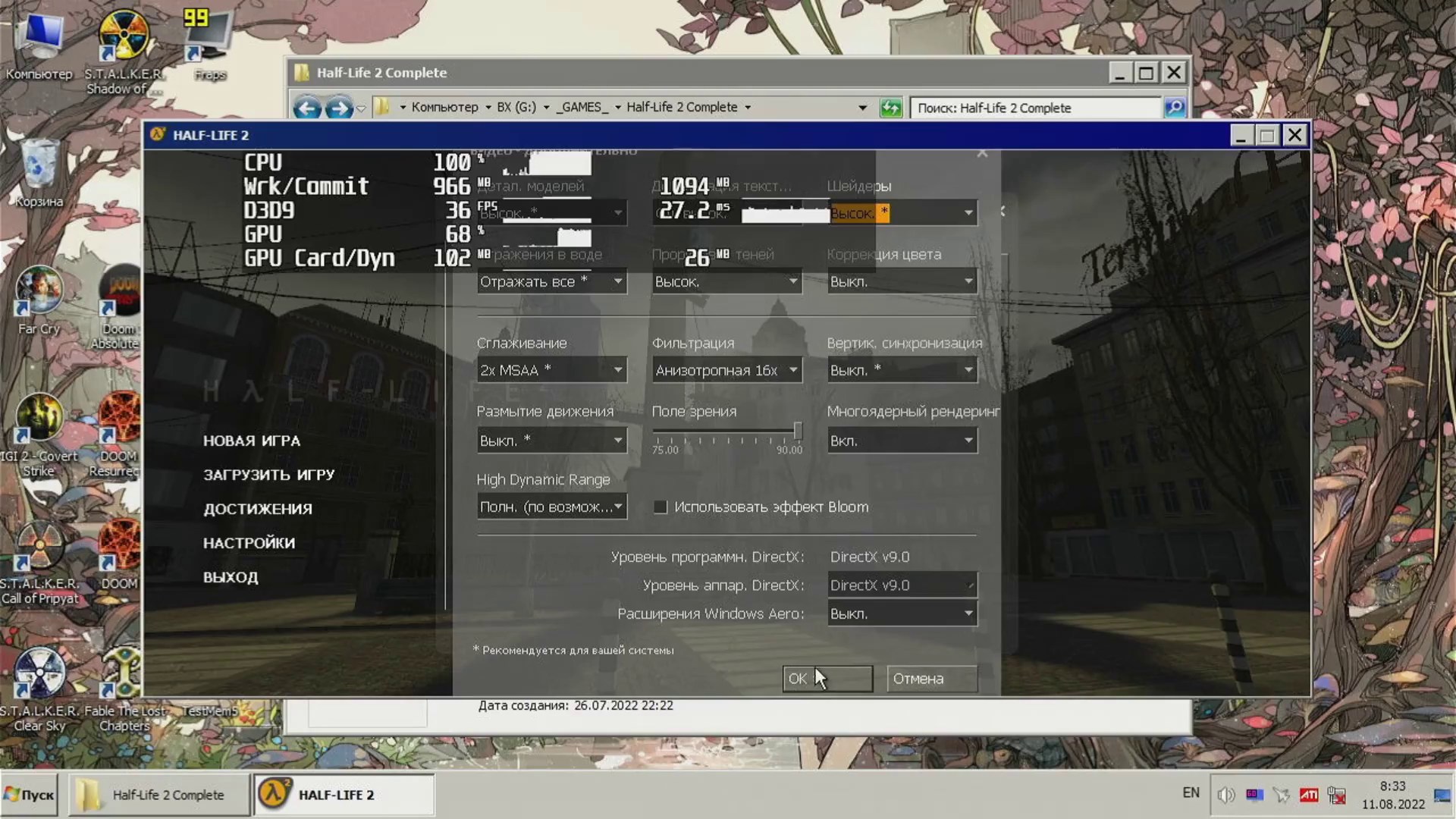
Task: Expand the Фильтрация Анизотропная 16x dropdown
Action: (726, 370)
